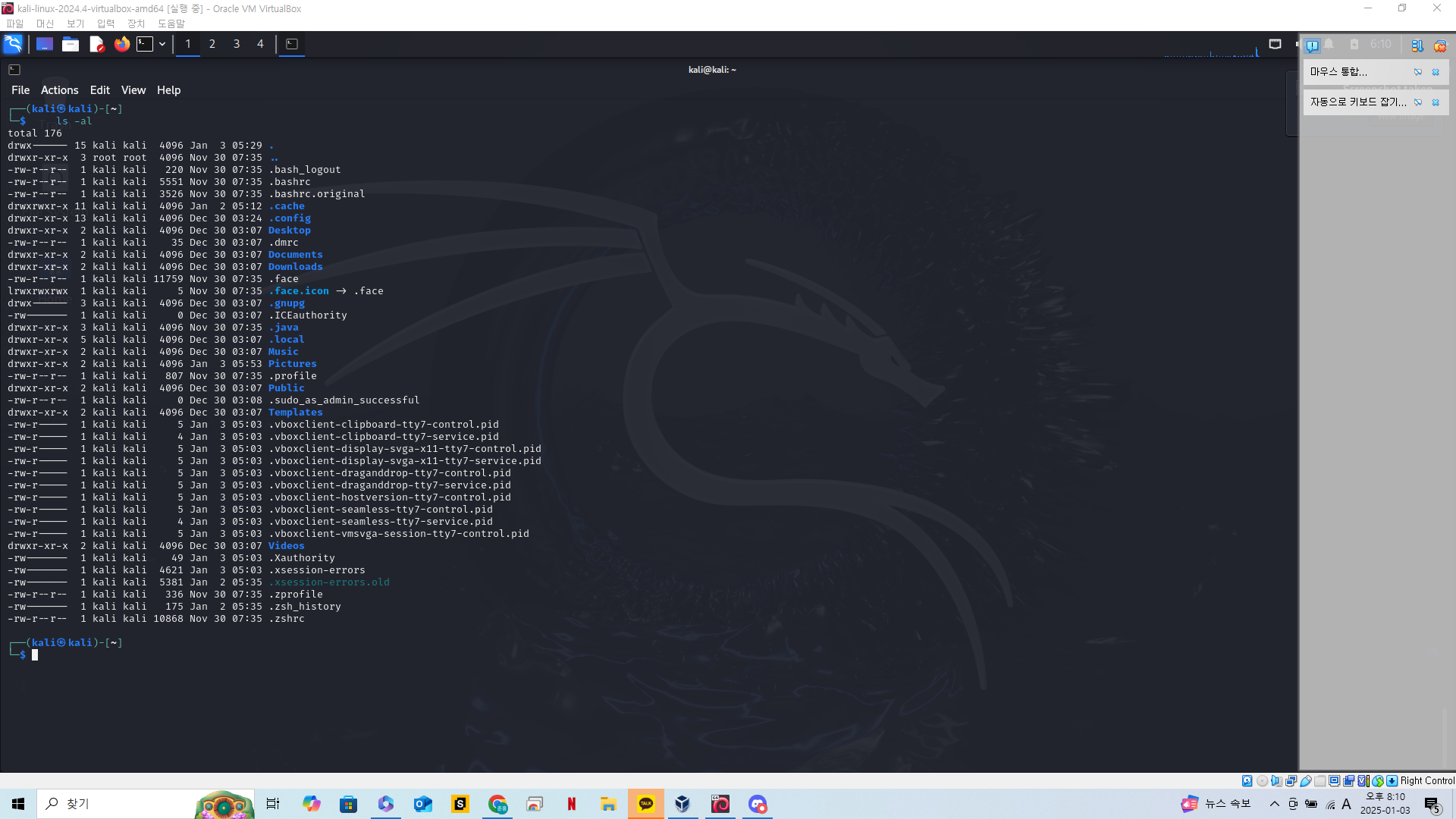Open the VirtualBox 장치 menu
This screenshot has width=1456, height=819.
(x=136, y=24)
